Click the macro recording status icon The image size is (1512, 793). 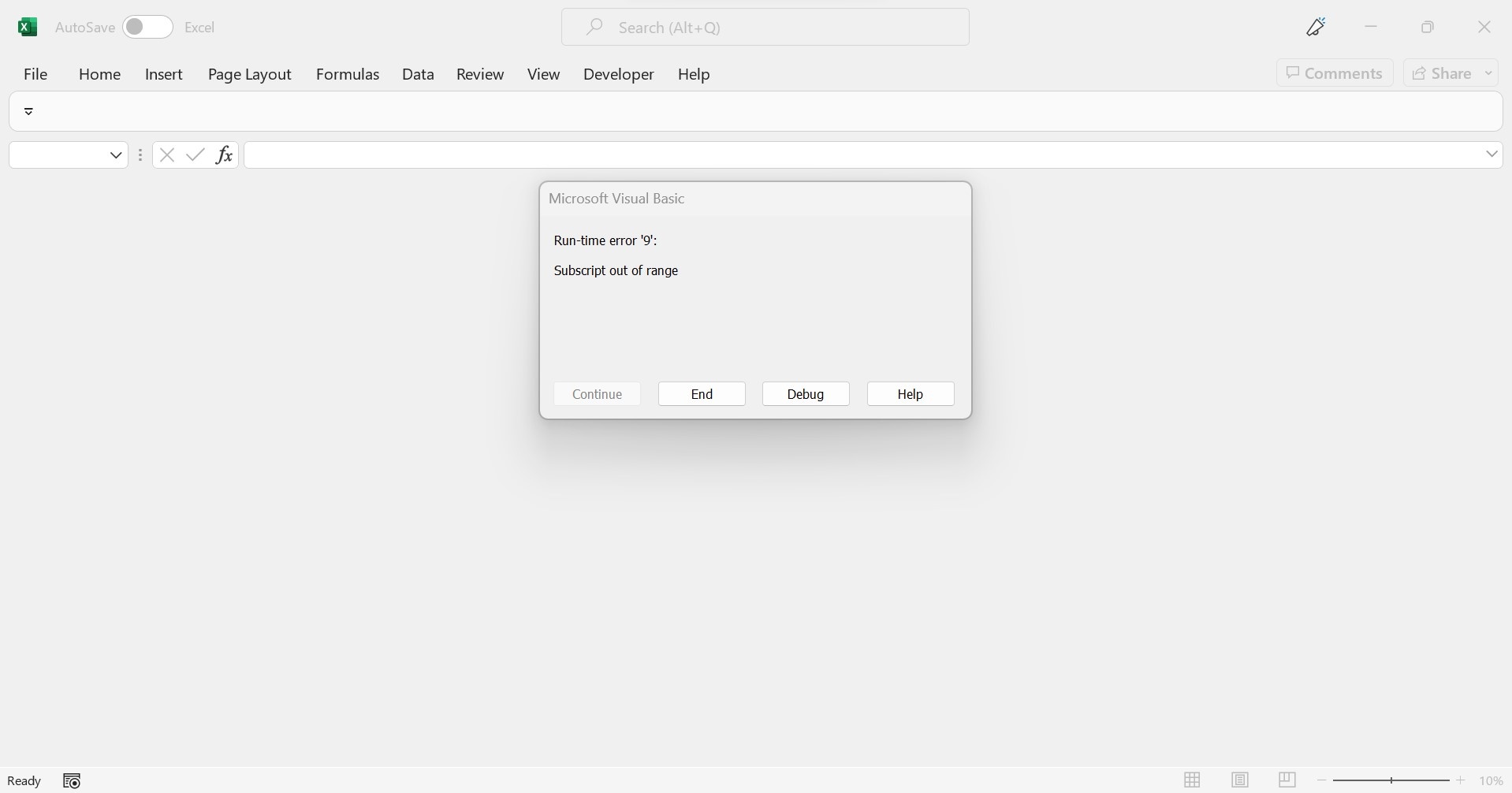(x=72, y=780)
